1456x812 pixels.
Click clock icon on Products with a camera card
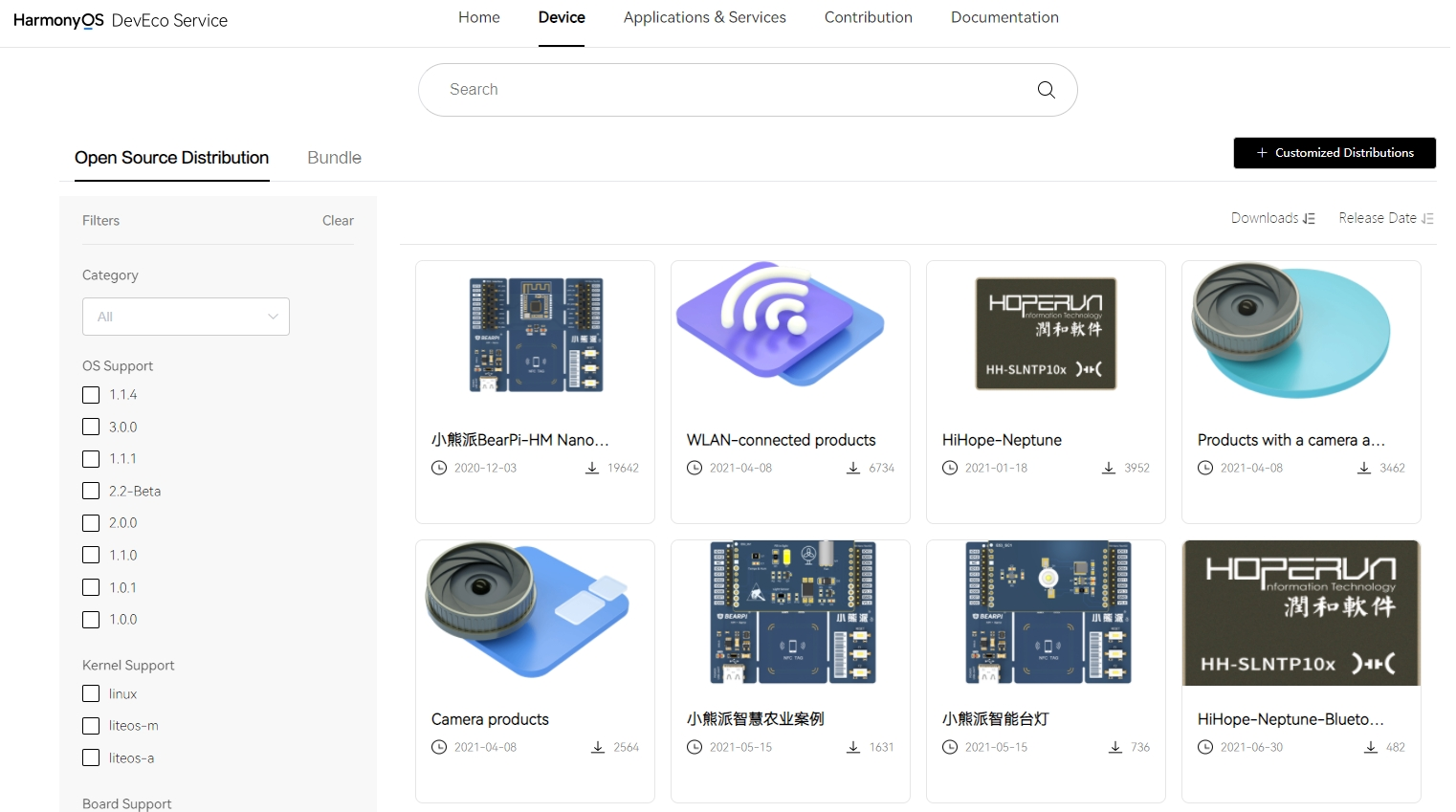point(1205,468)
